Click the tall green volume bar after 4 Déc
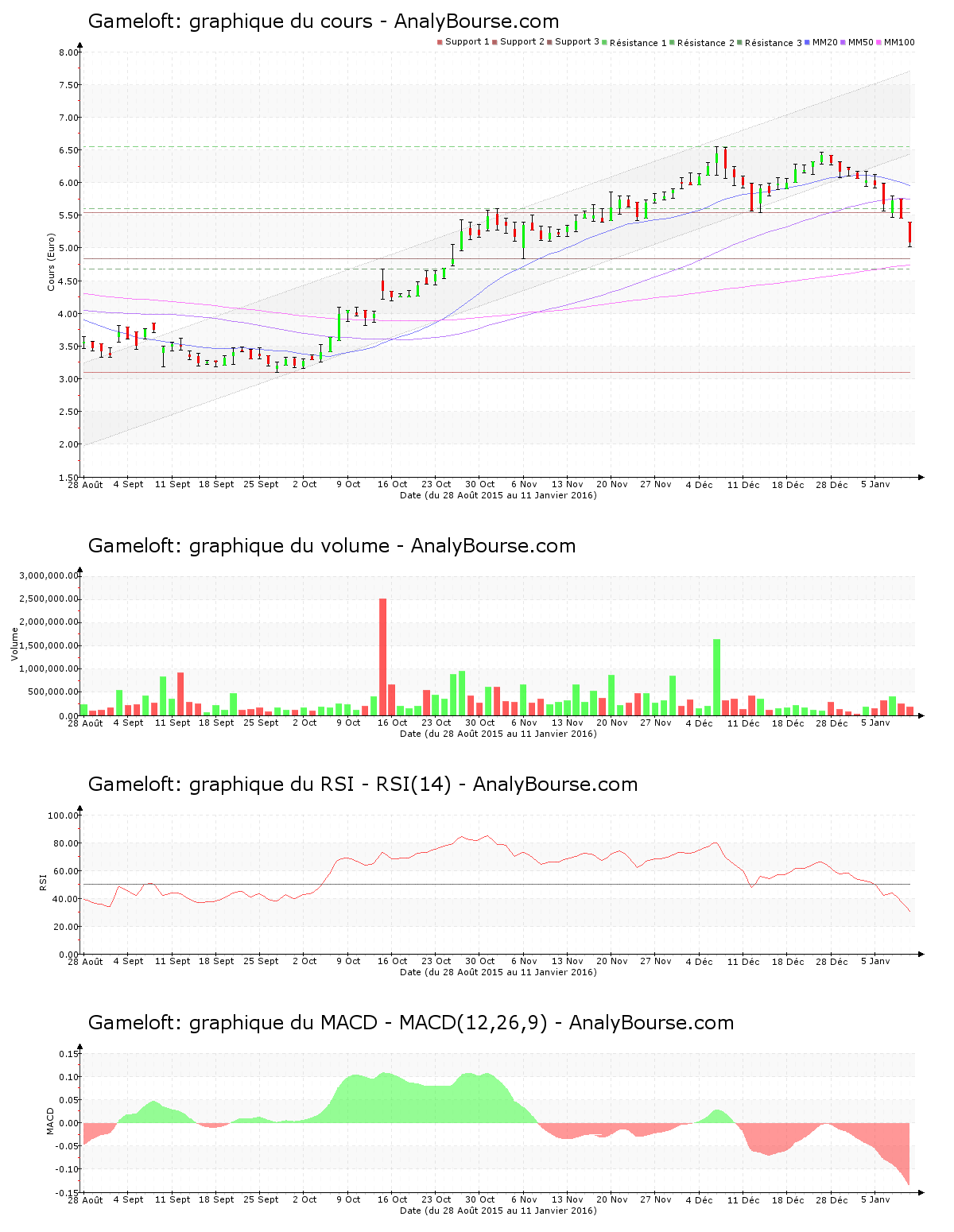The height and width of the screenshot is (1232, 954). [716, 677]
